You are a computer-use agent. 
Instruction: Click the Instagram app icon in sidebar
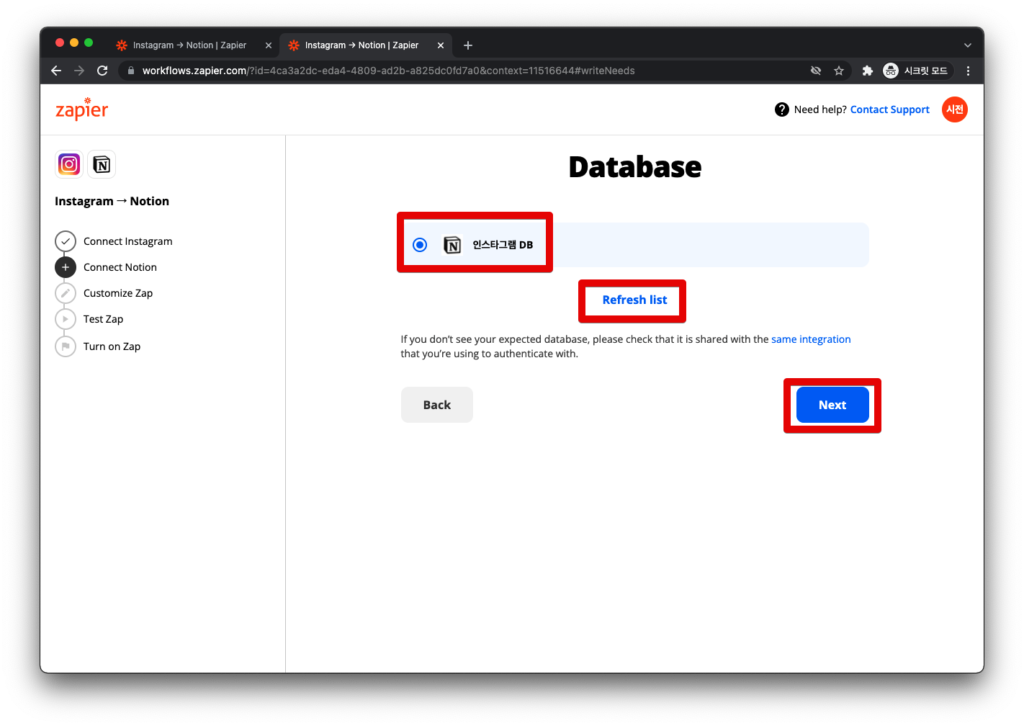point(69,164)
